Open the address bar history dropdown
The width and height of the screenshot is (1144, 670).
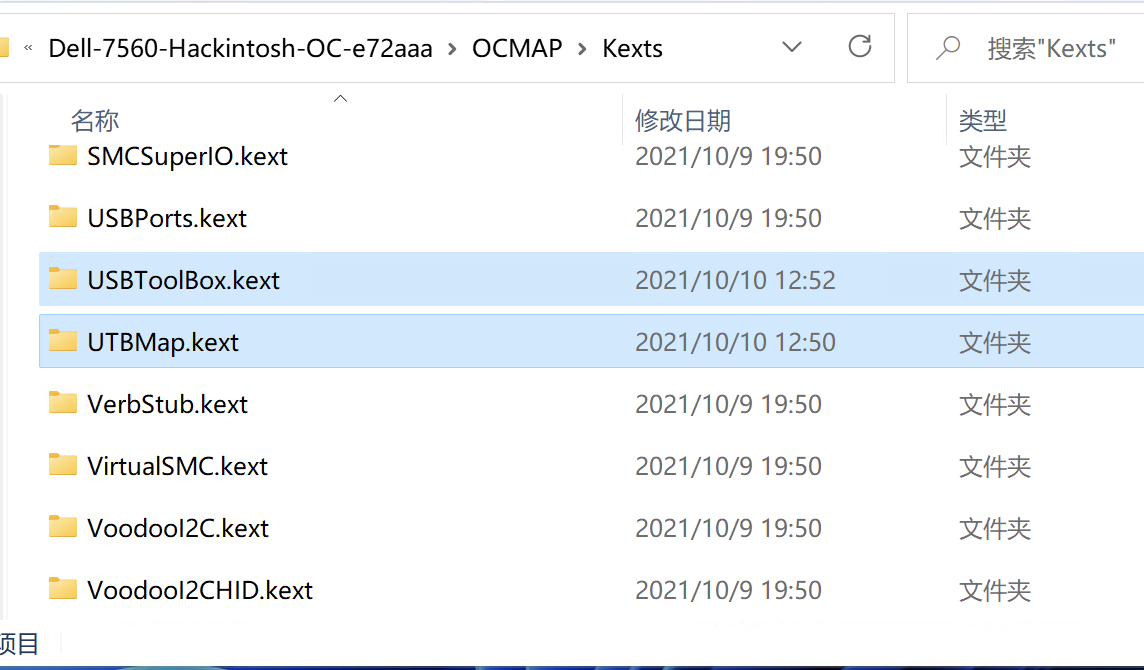(x=792, y=47)
